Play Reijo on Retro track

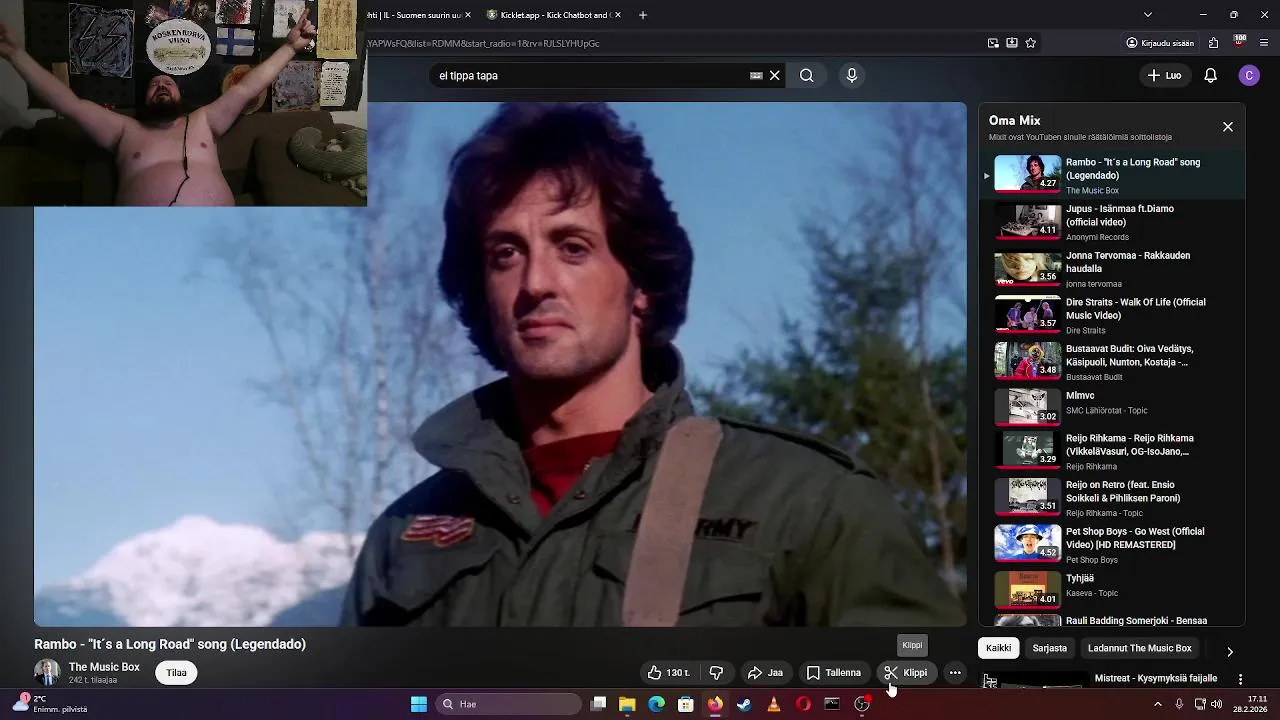(1112, 498)
